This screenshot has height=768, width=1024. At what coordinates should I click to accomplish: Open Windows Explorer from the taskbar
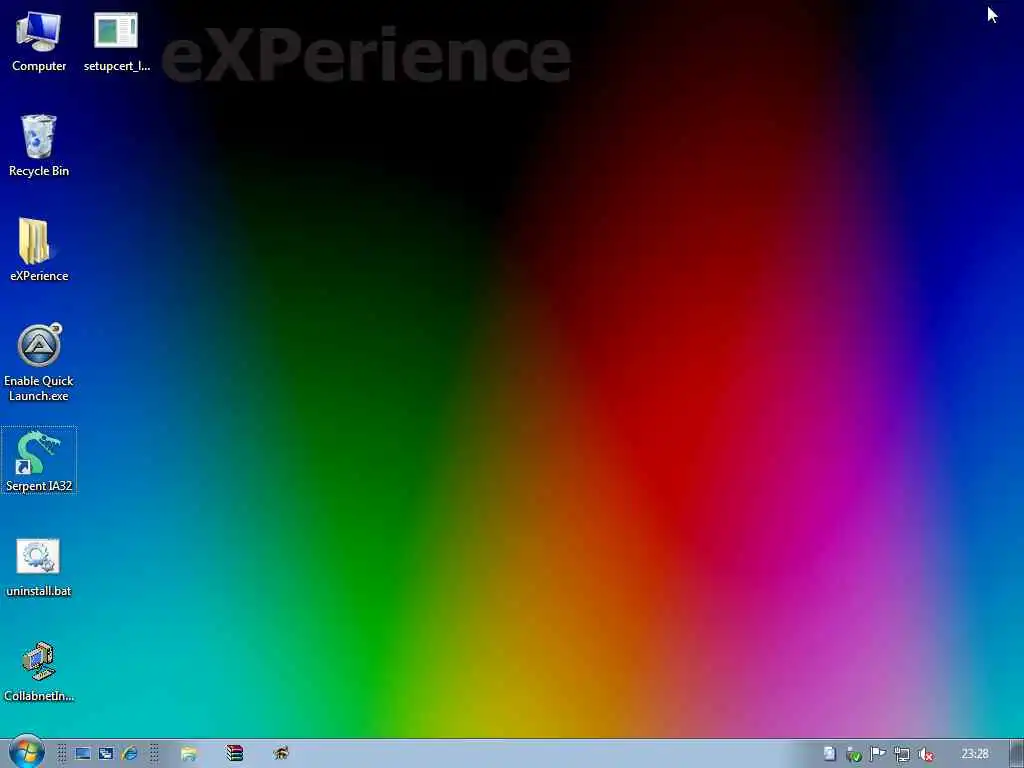[x=189, y=754]
